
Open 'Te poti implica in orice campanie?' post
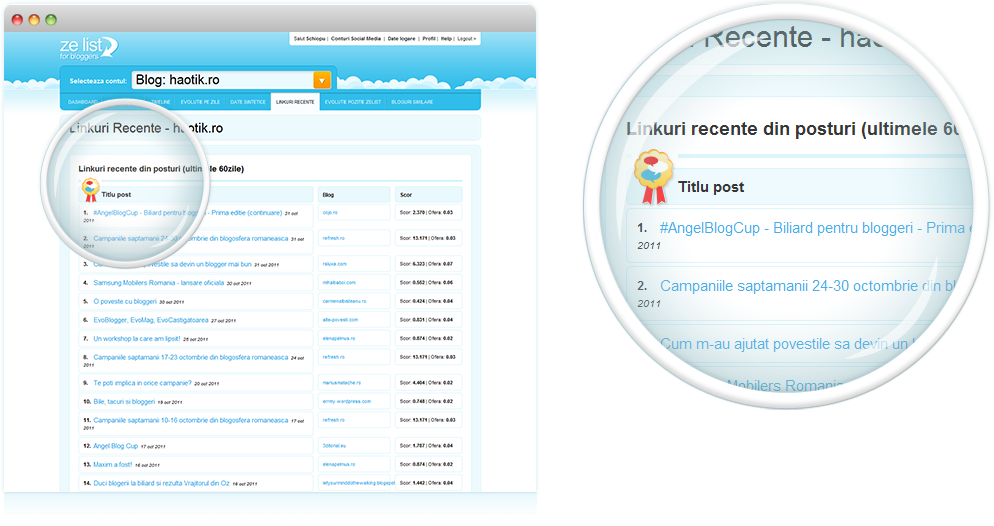141,383
